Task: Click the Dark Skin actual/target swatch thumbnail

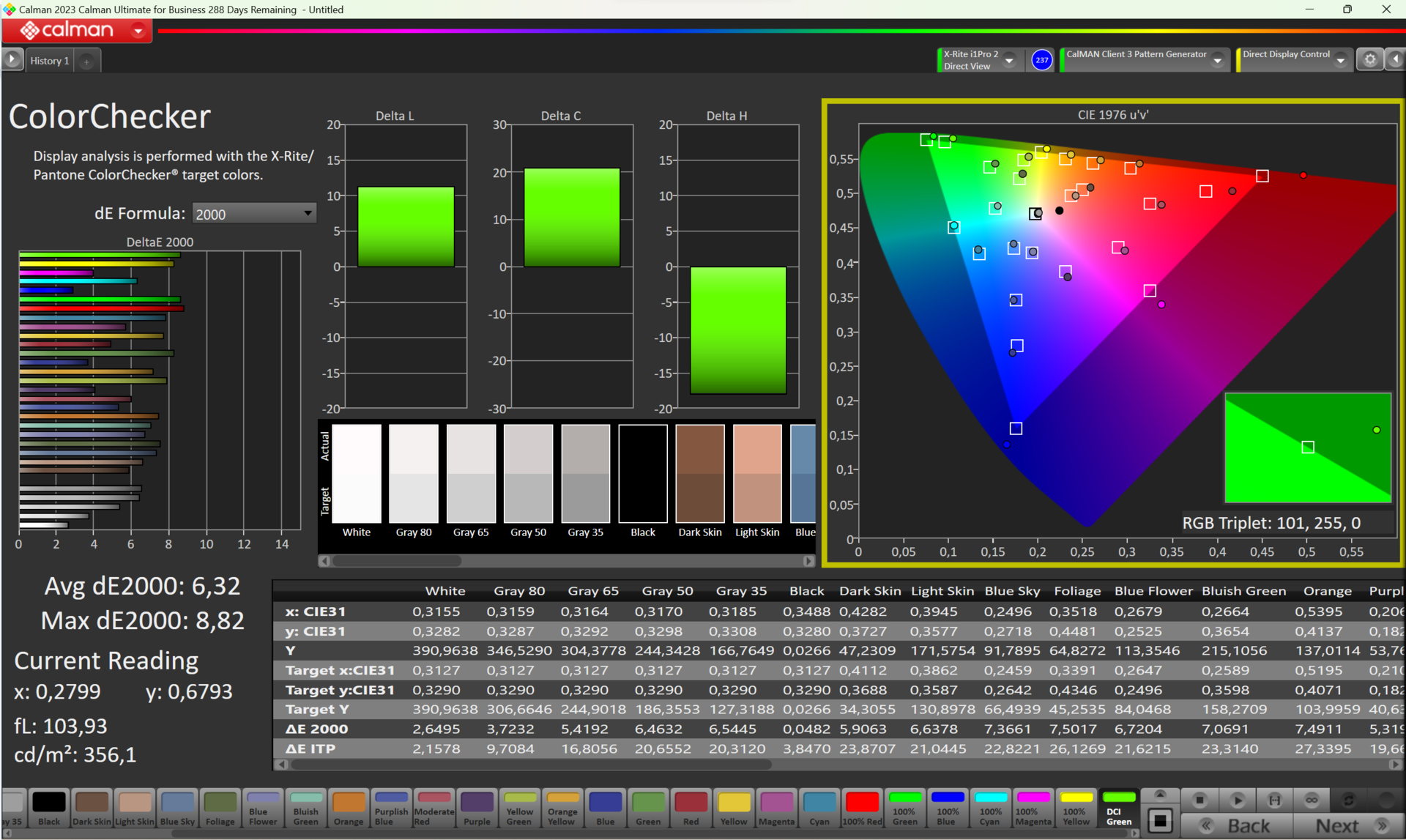Action: coord(699,474)
